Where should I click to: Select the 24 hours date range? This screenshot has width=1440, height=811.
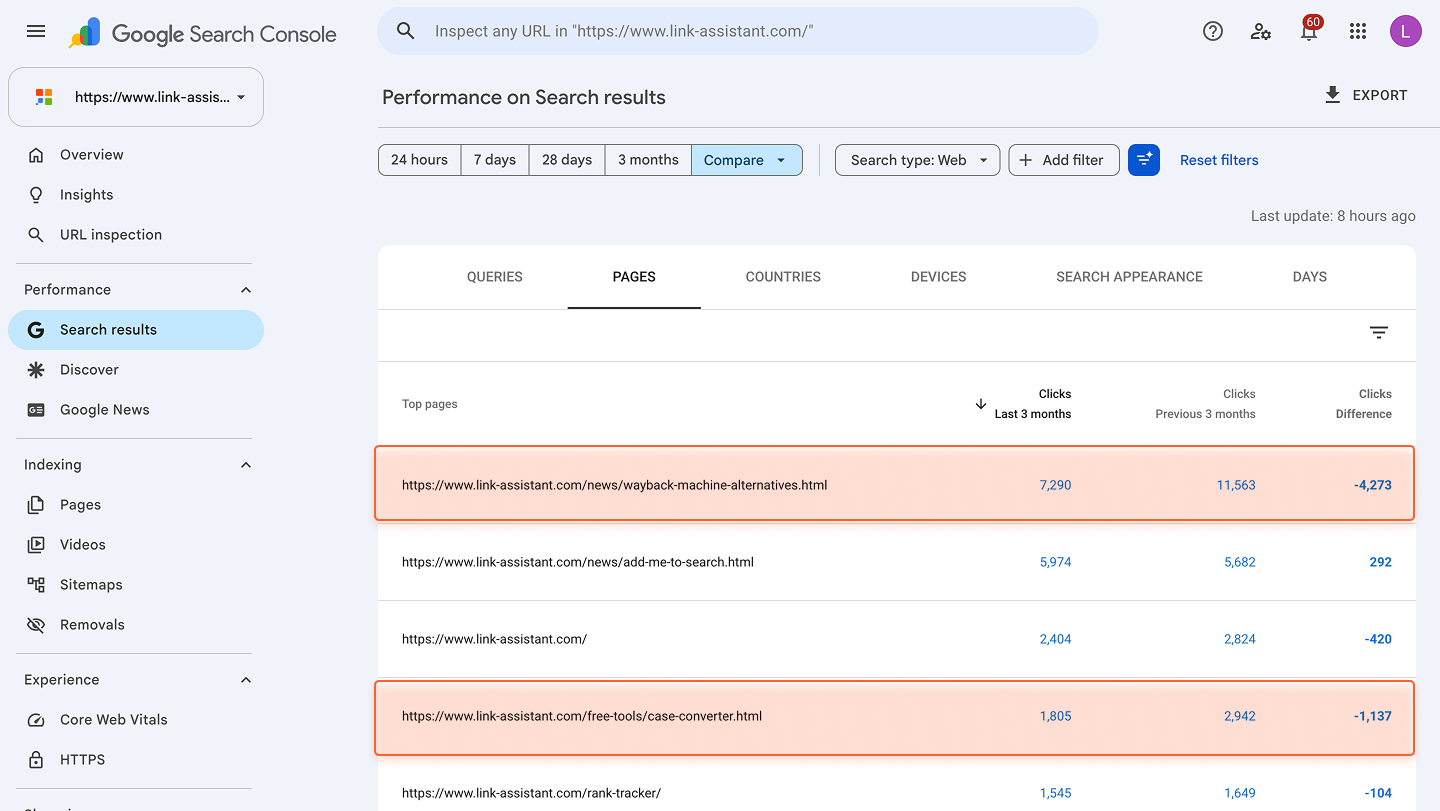tap(419, 160)
